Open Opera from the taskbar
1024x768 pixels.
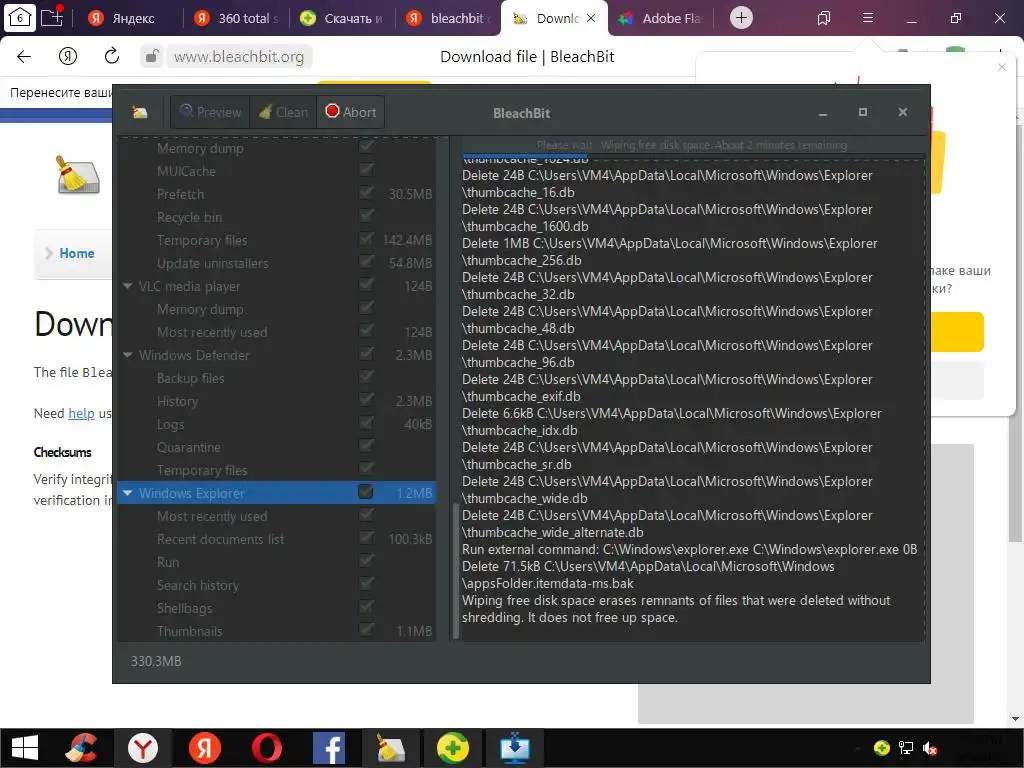click(x=266, y=748)
